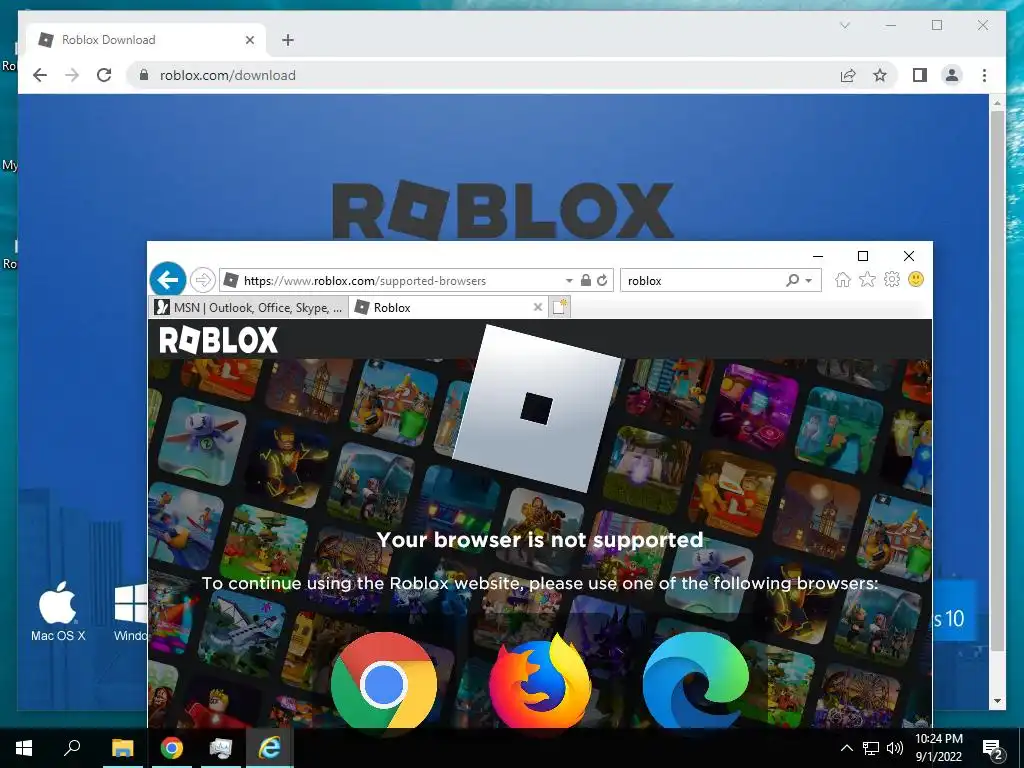The height and width of the screenshot is (768, 1024).
Task: Click the security lock icon in Internet Explorer
Action: coord(586,281)
